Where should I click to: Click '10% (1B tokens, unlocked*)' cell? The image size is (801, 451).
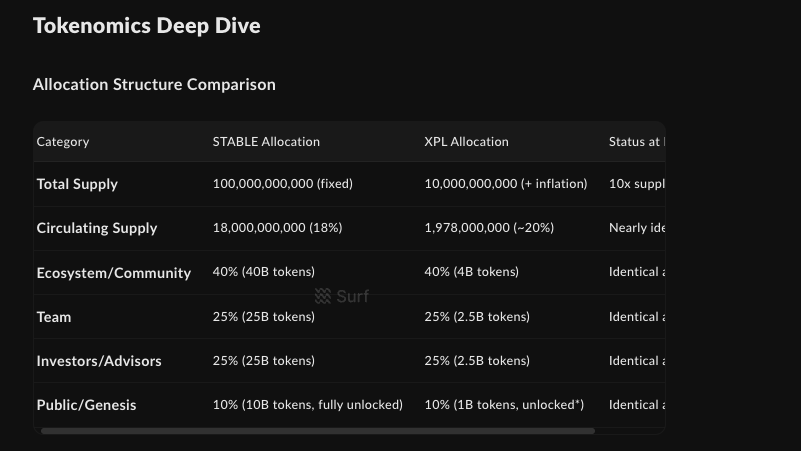pos(504,405)
